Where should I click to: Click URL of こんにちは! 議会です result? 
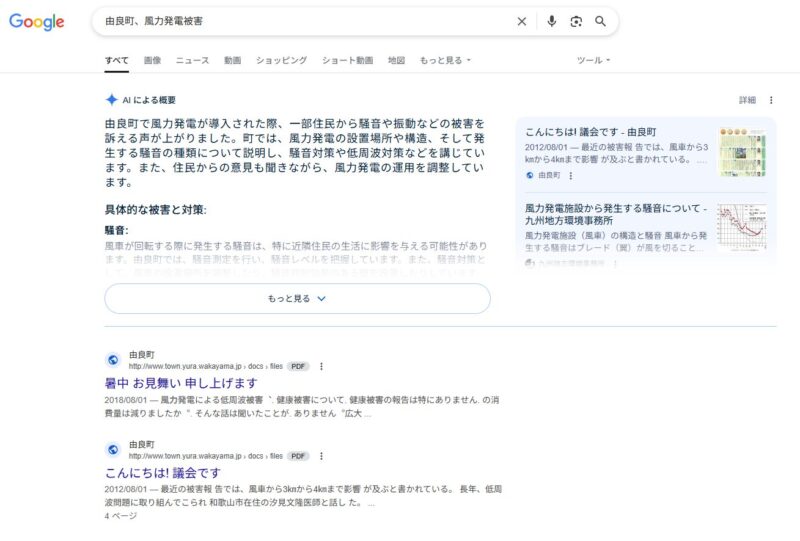click(x=206, y=456)
